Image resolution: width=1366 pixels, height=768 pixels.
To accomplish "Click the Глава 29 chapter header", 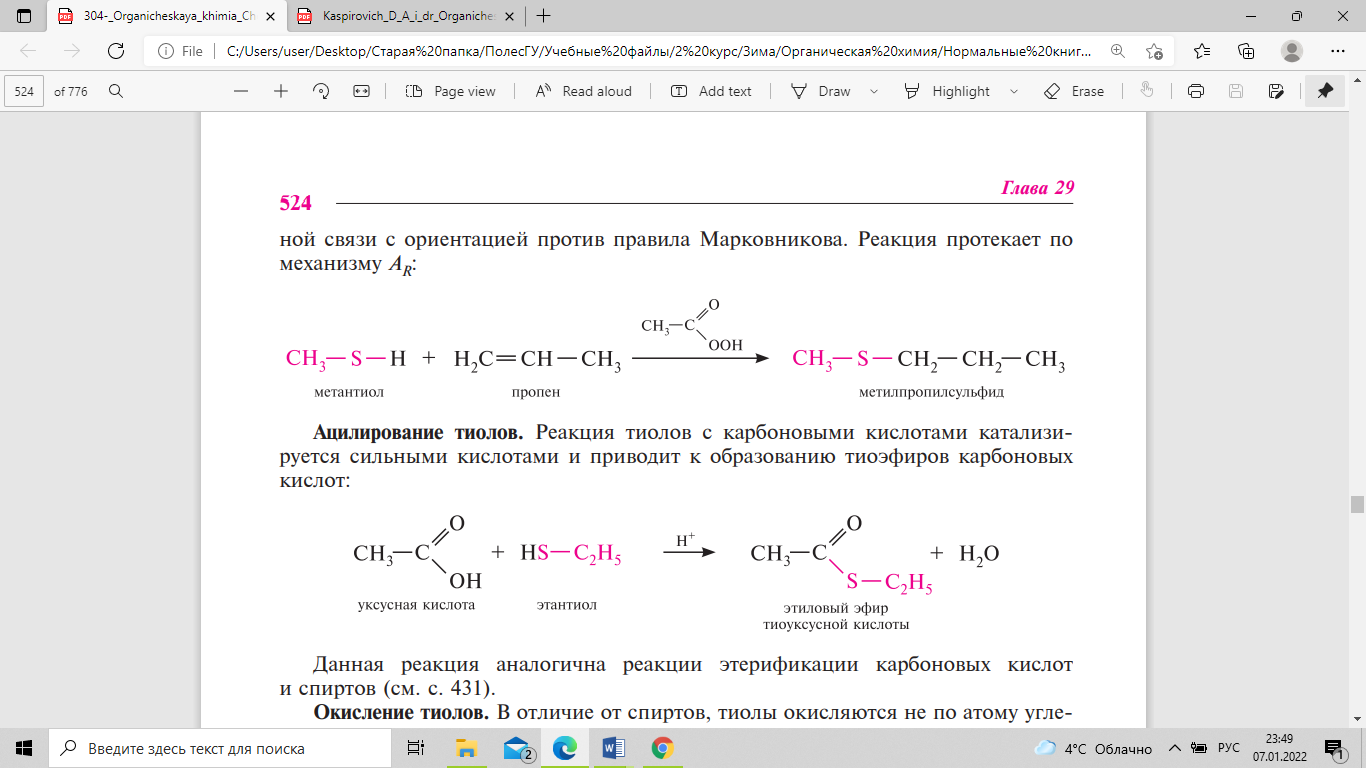I will [x=1036, y=189].
